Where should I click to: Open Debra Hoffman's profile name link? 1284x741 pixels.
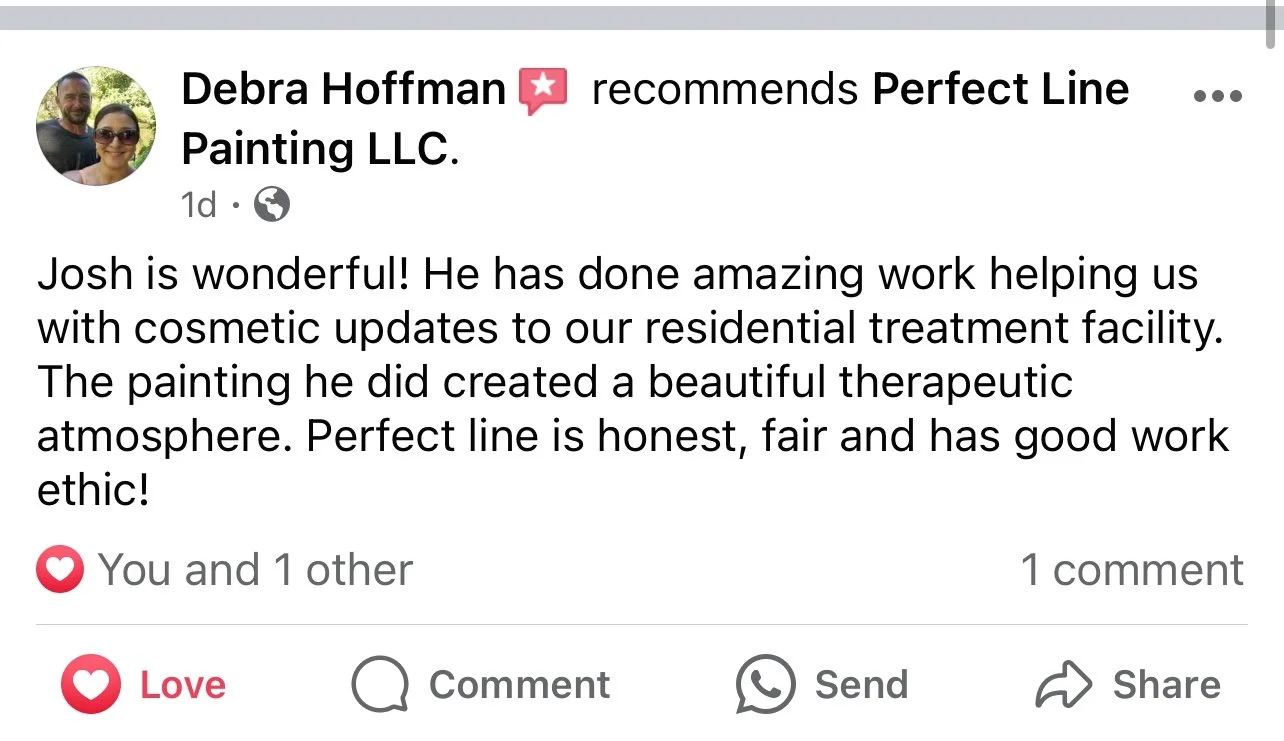[344, 90]
